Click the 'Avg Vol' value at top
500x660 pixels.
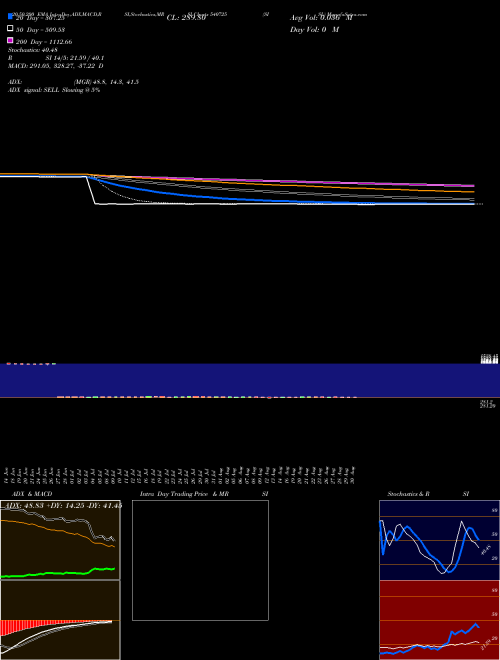(x=321, y=18)
